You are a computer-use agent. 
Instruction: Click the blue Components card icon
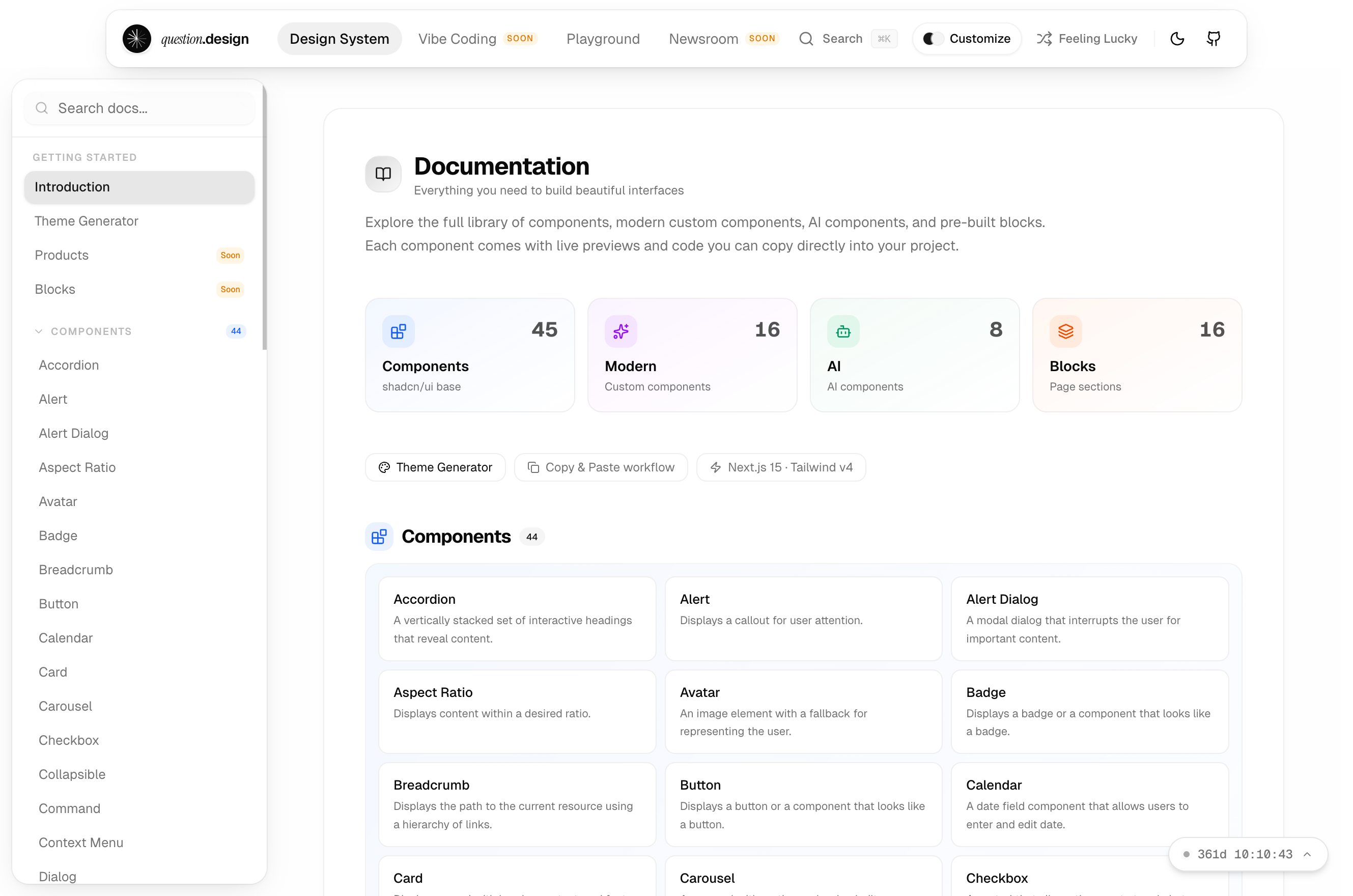point(398,331)
